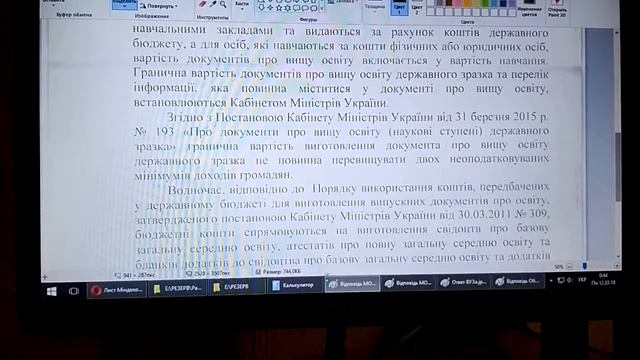Open the Rotate (Повернуть) dropdown
Image resolution: width=640 pixels, height=360 pixels.
159,6
